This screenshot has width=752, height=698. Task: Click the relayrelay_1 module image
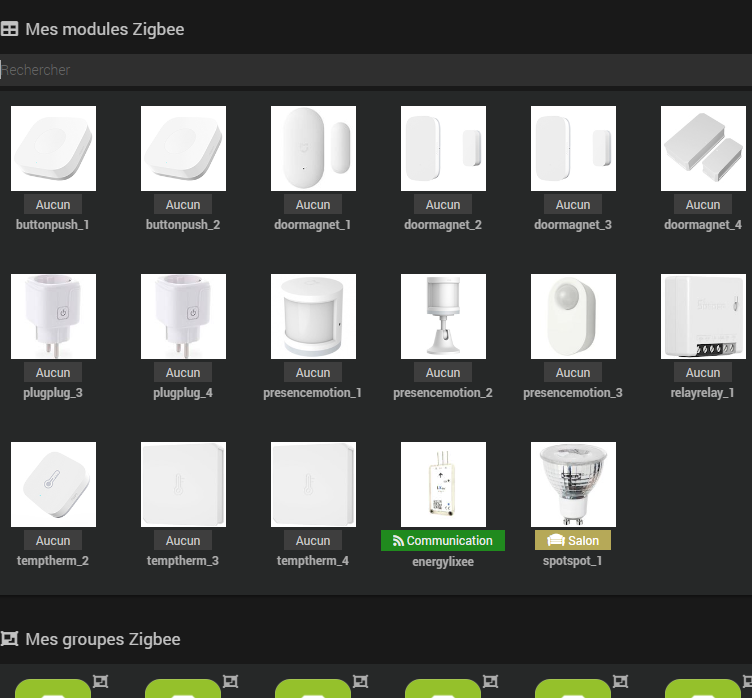(x=703, y=316)
